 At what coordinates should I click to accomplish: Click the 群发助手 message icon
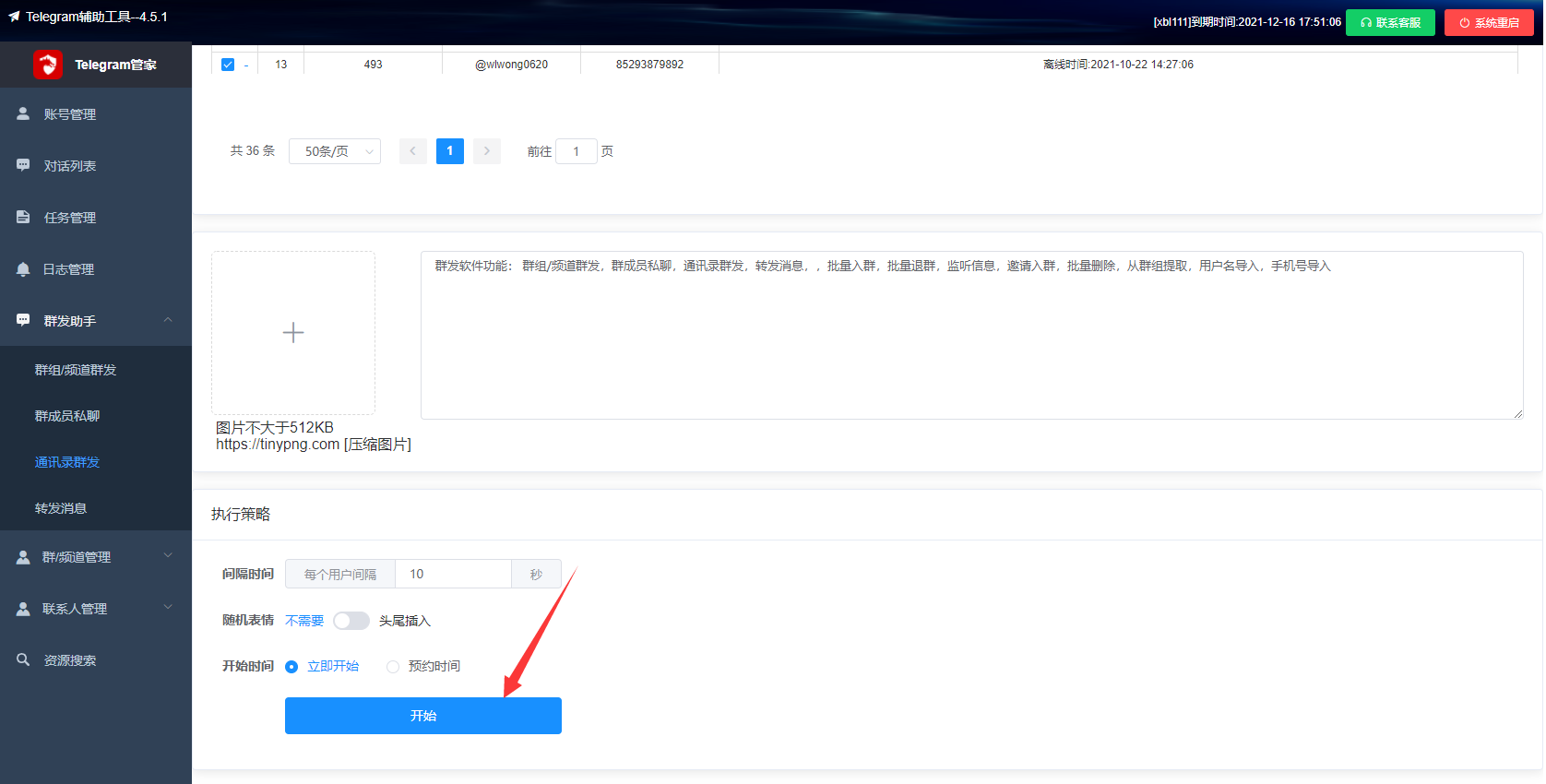click(x=23, y=320)
